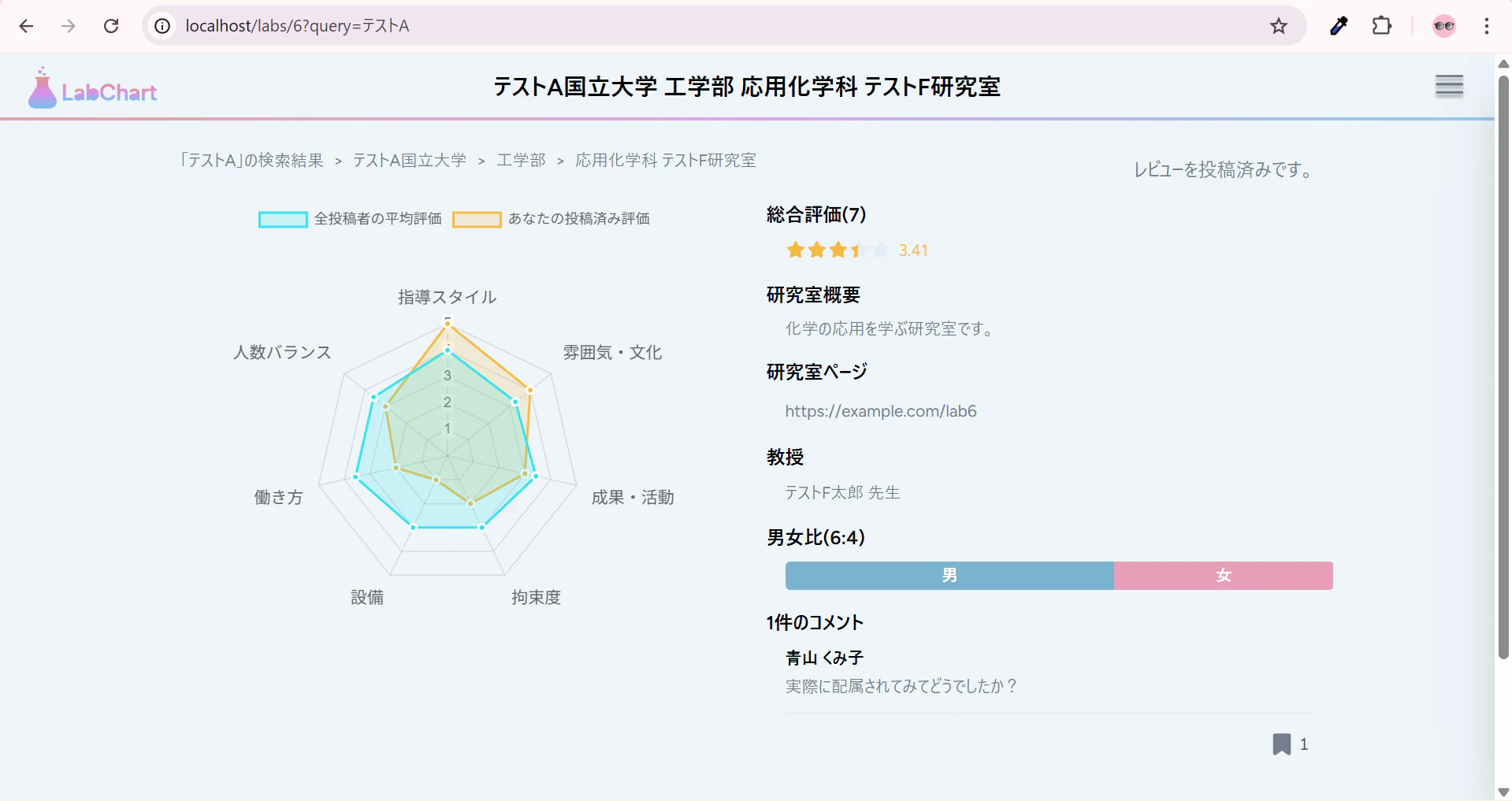1512x801 pixels.
Task: Toggle あなたの投稿済み評価 legend dataset
Action: (552, 219)
